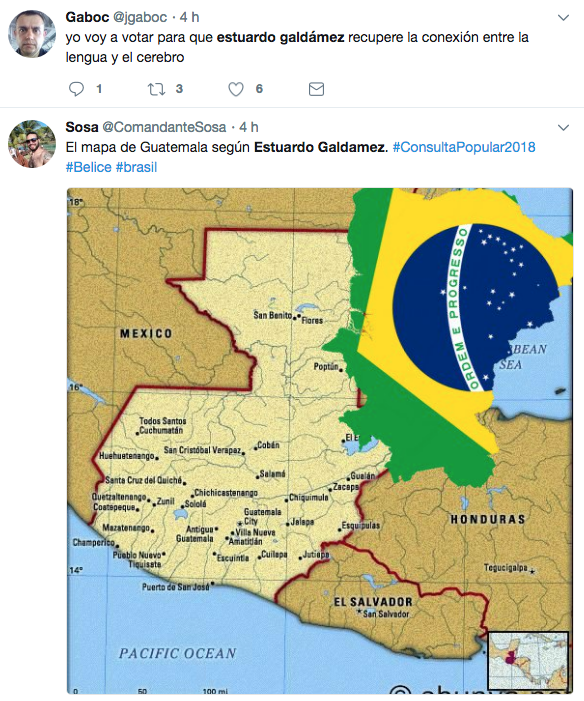584x701 pixels.
Task: Like Gaboc's tweet with the heart icon
Action: click(x=236, y=89)
